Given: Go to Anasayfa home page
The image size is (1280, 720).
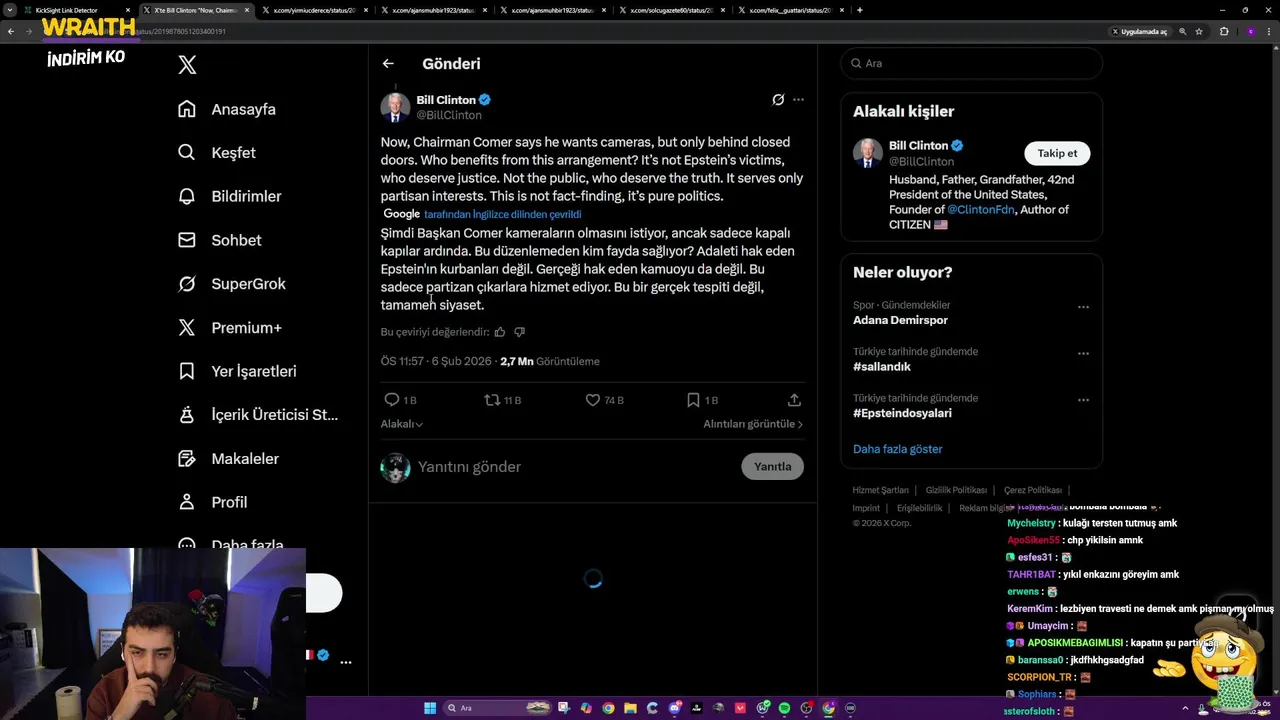Looking at the screenshot, I should pos(227,109).
